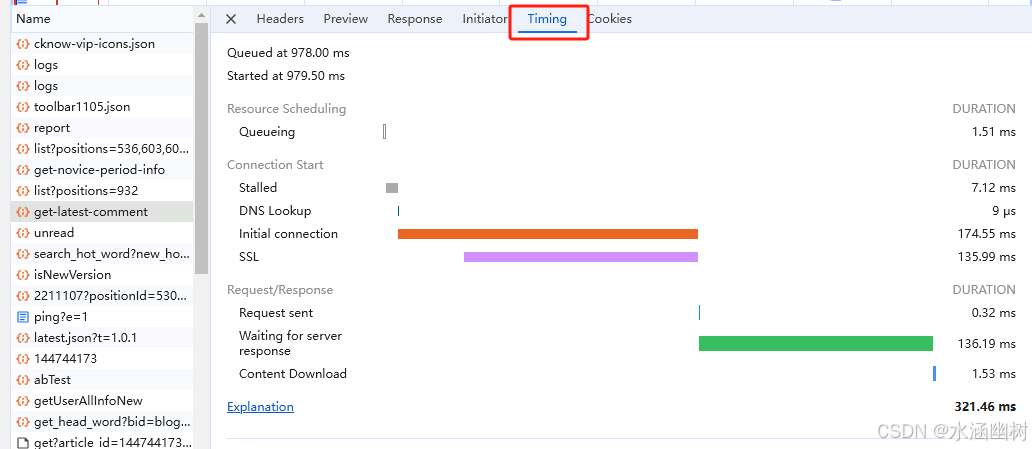Switch to the Headers tab
1032x449 pixels.
point(280,19)
